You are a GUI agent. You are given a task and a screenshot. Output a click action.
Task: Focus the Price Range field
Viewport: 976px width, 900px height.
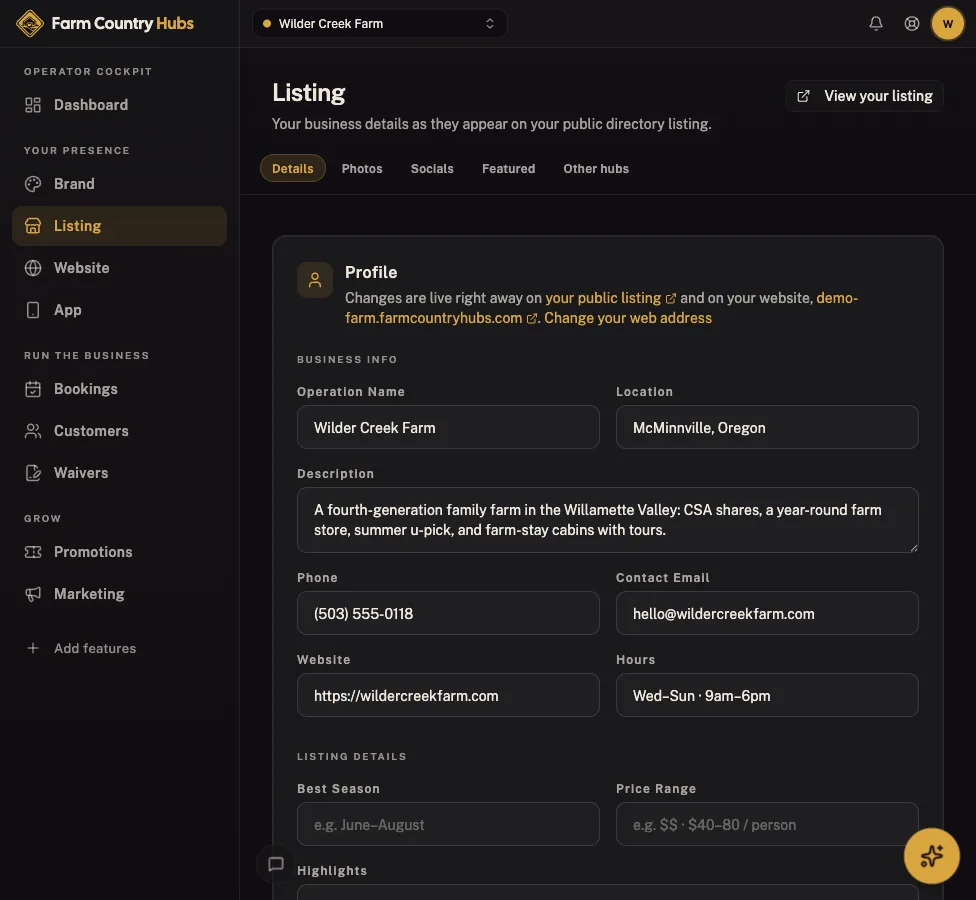[767, 824]
